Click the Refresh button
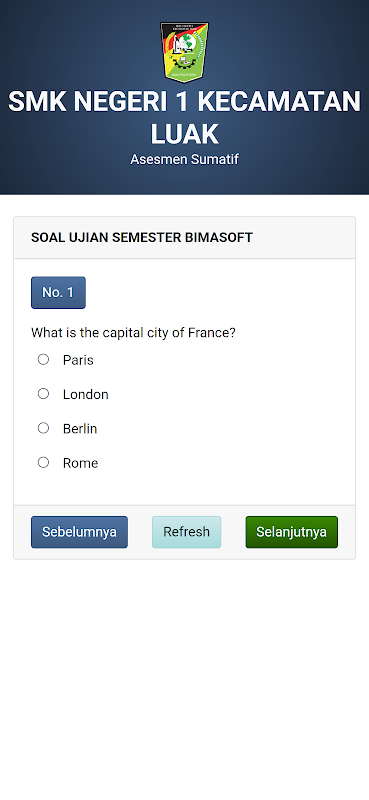Image resolution: width=369 pixels, height=800 pixels. point(186,532)
